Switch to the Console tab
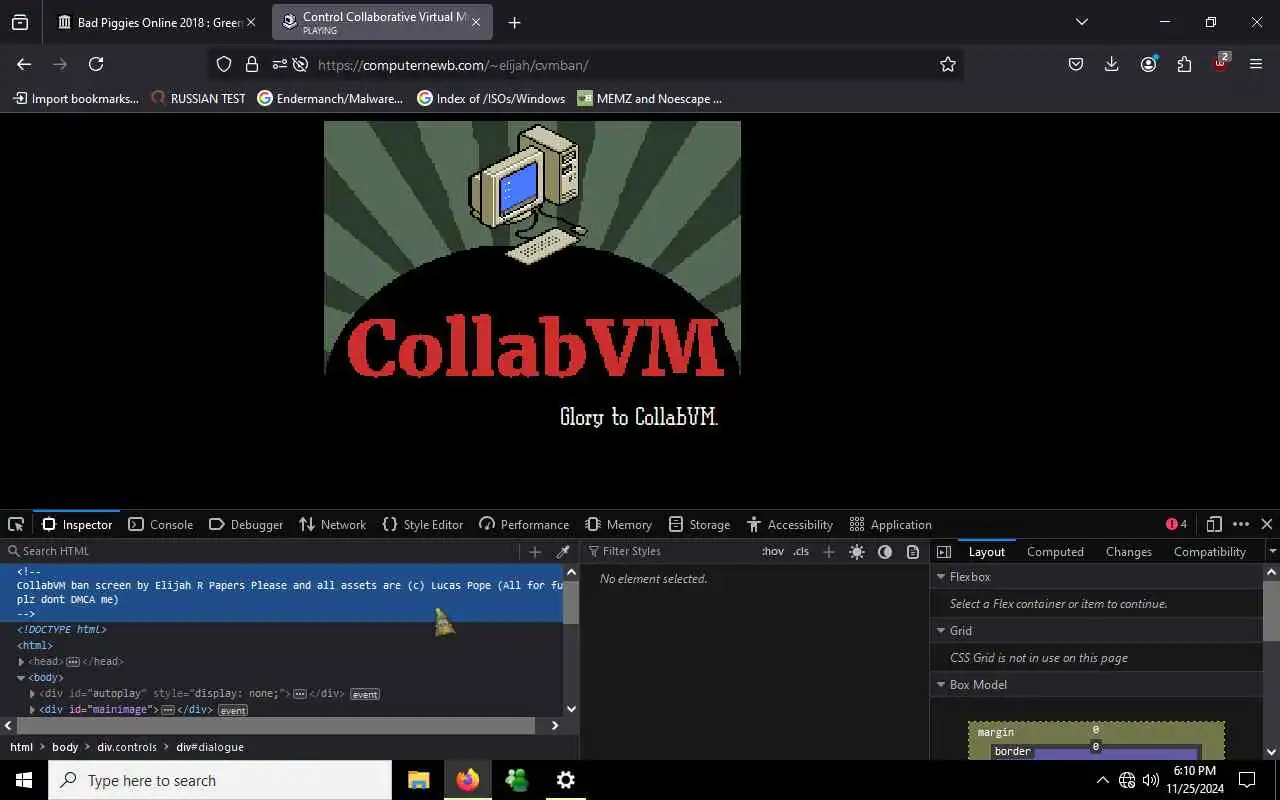 pos(160,524)
